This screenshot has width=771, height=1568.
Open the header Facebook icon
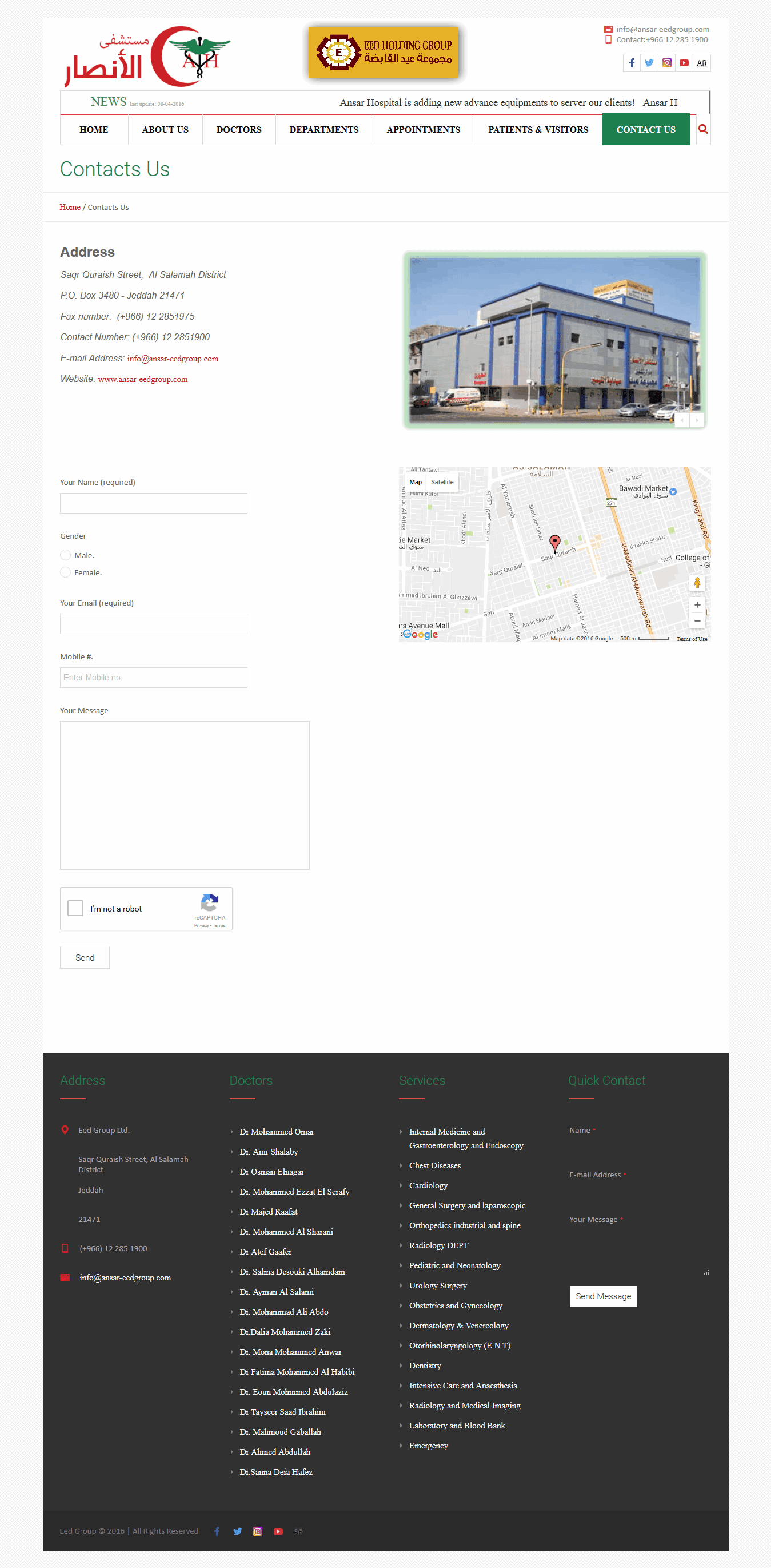click(x=632, y=63)
